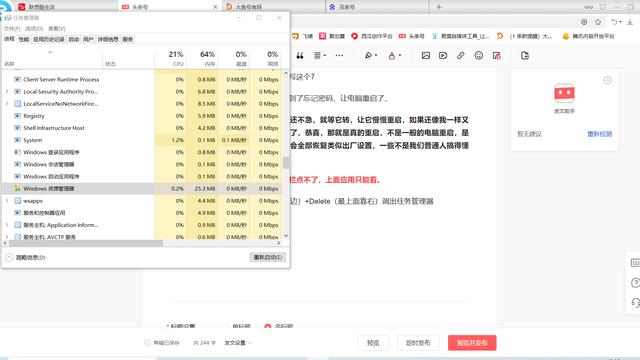Click Task Manager vertical scrollbar thumb

pos(286,163)
